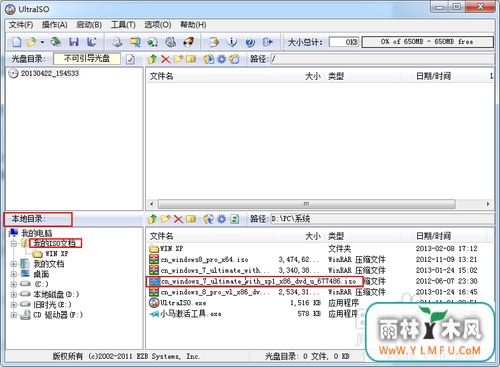Click the Save floppy disk icon

[x=74, y=42]
